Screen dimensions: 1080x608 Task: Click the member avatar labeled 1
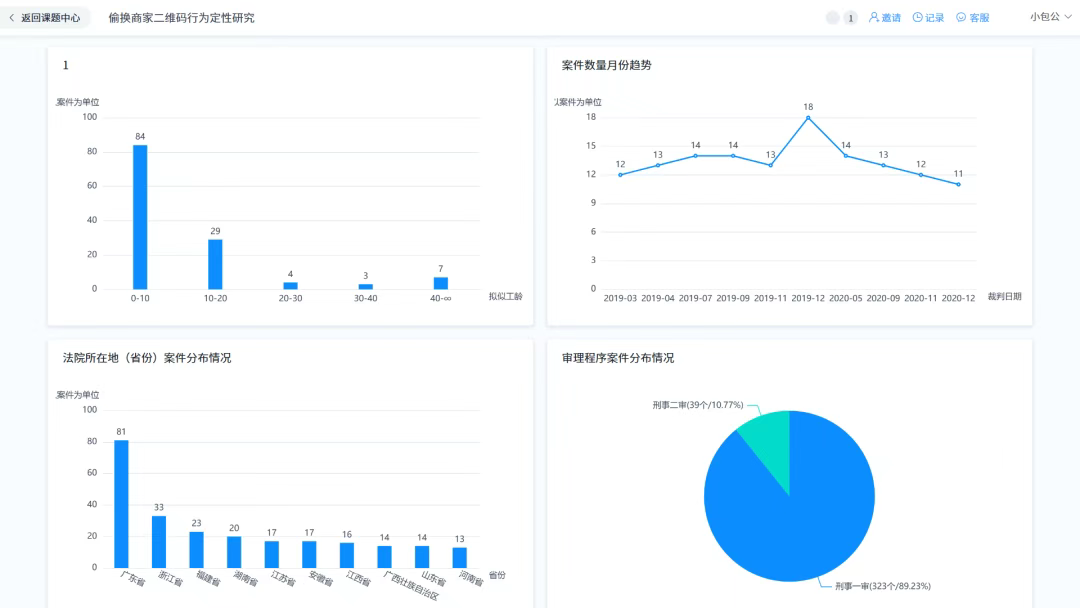pos(851,18)
